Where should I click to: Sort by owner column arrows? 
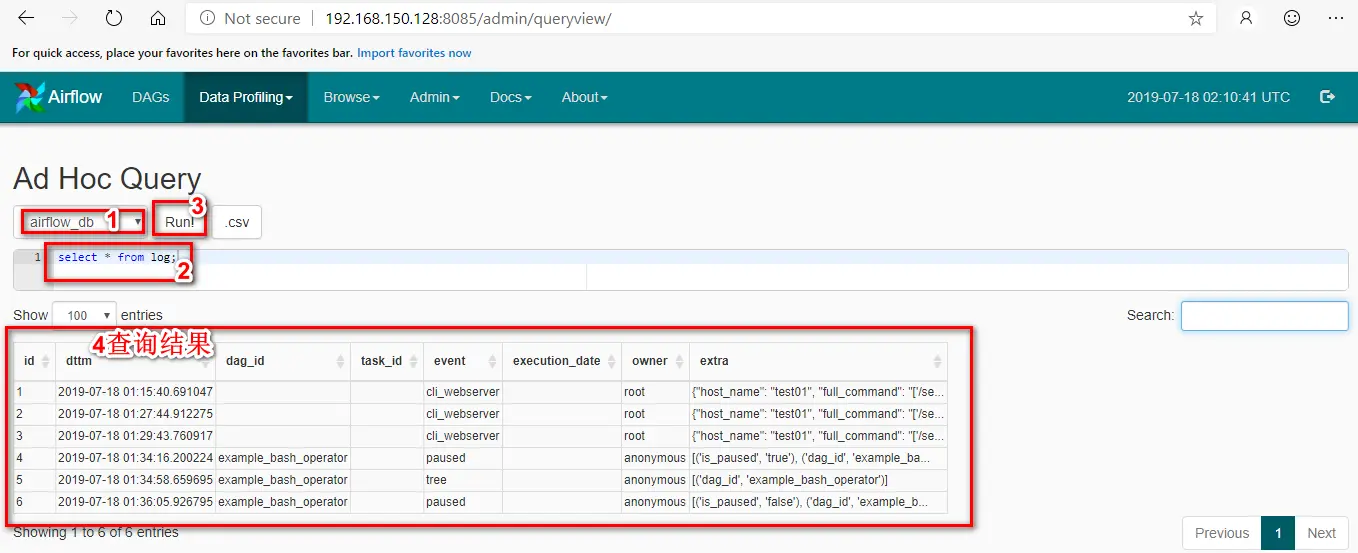pos(678,361)
